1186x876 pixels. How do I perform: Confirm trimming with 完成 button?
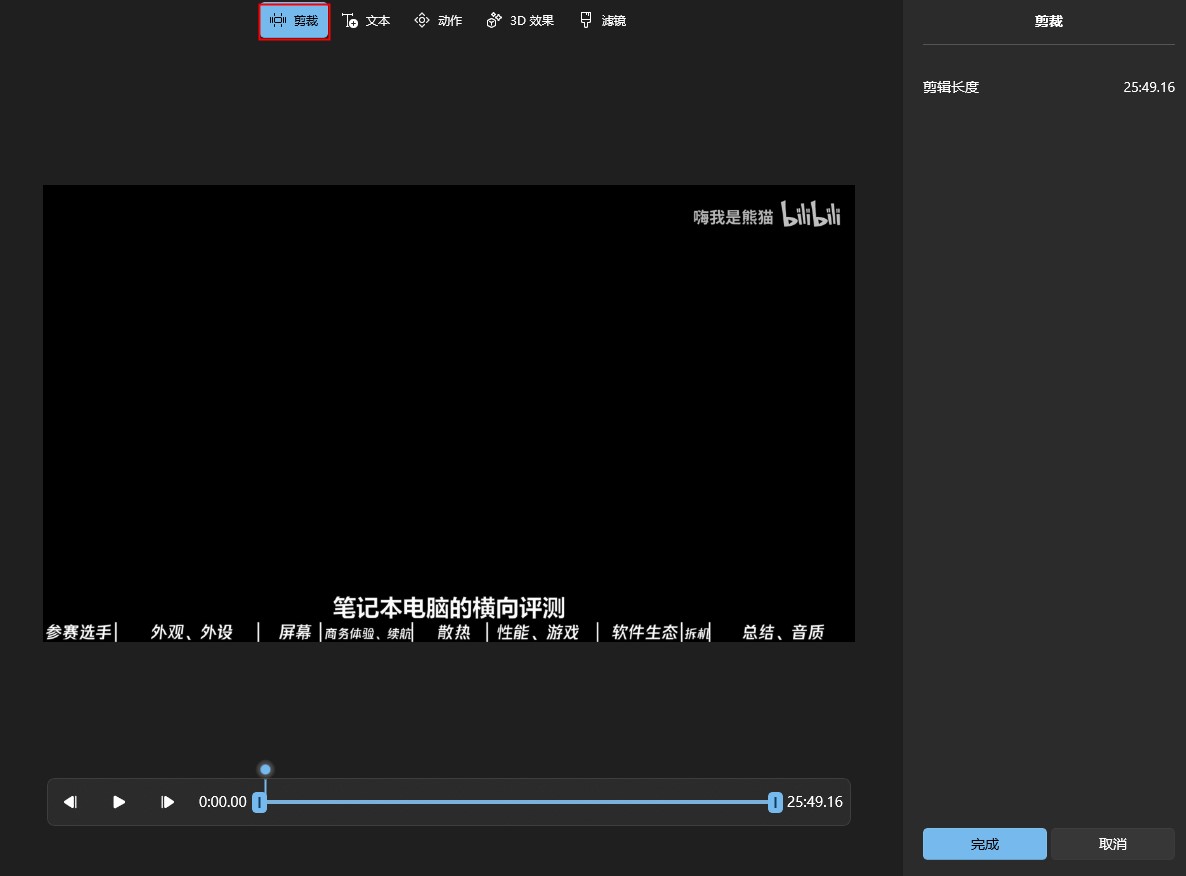point(984,844)
